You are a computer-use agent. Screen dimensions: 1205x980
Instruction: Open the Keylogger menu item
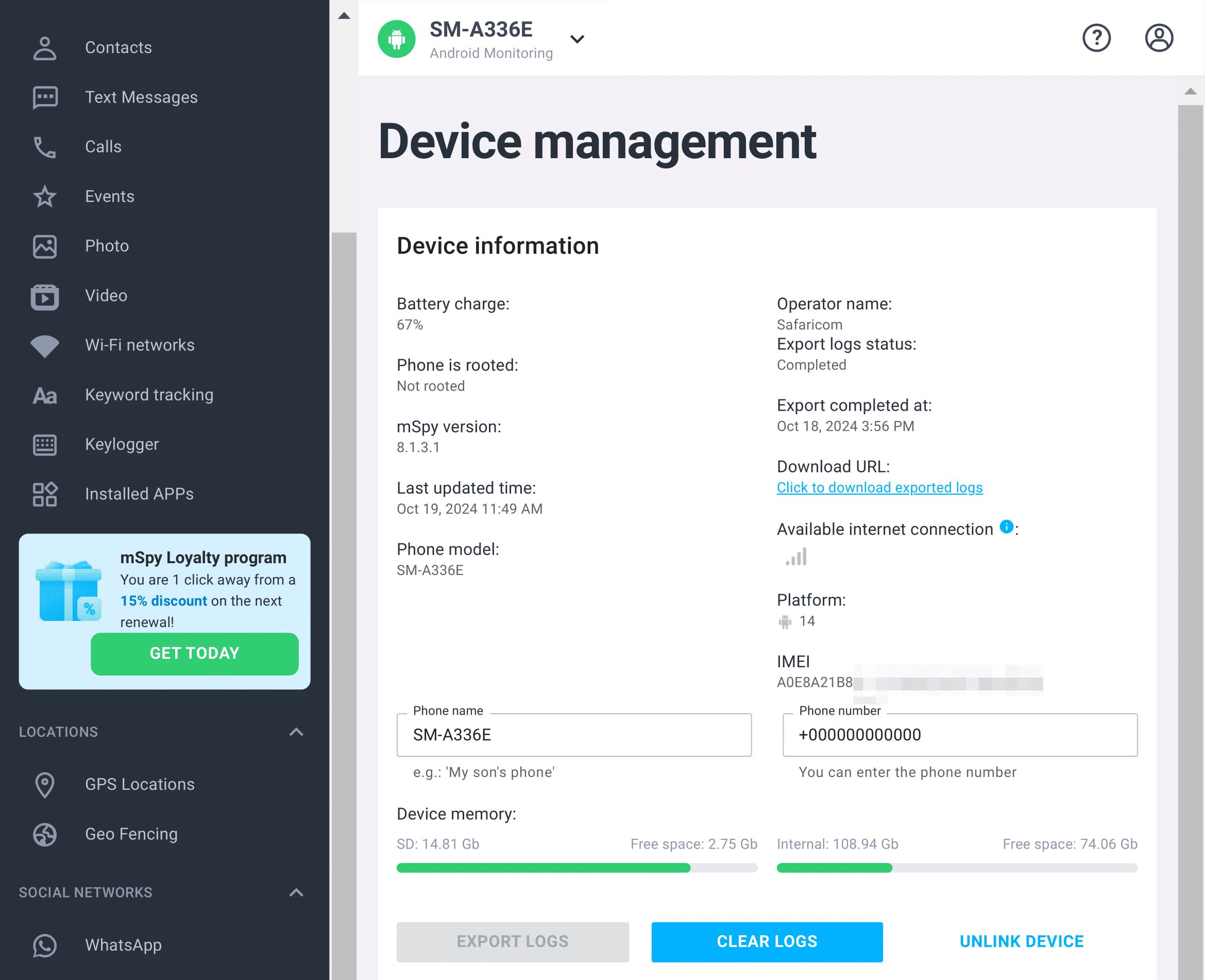click(122, 445)
